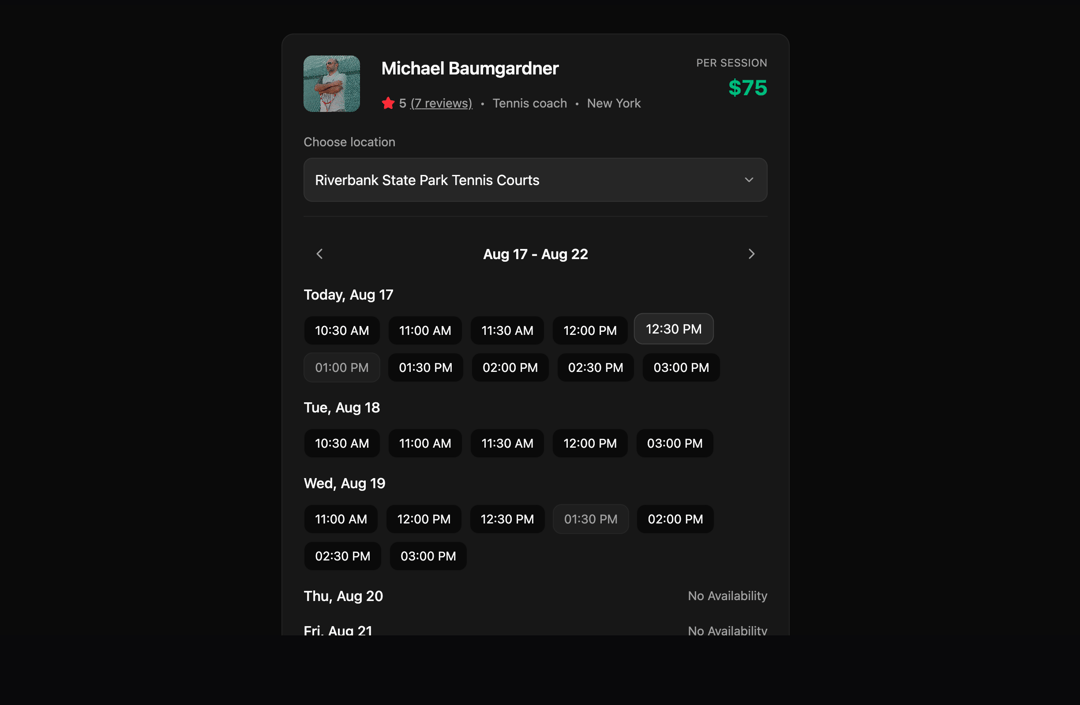Viewport: 1080px width, 705px height.
Task: Choose 02:30 PM slot on Today, Aug 17
Action: (x=596, y=368)
